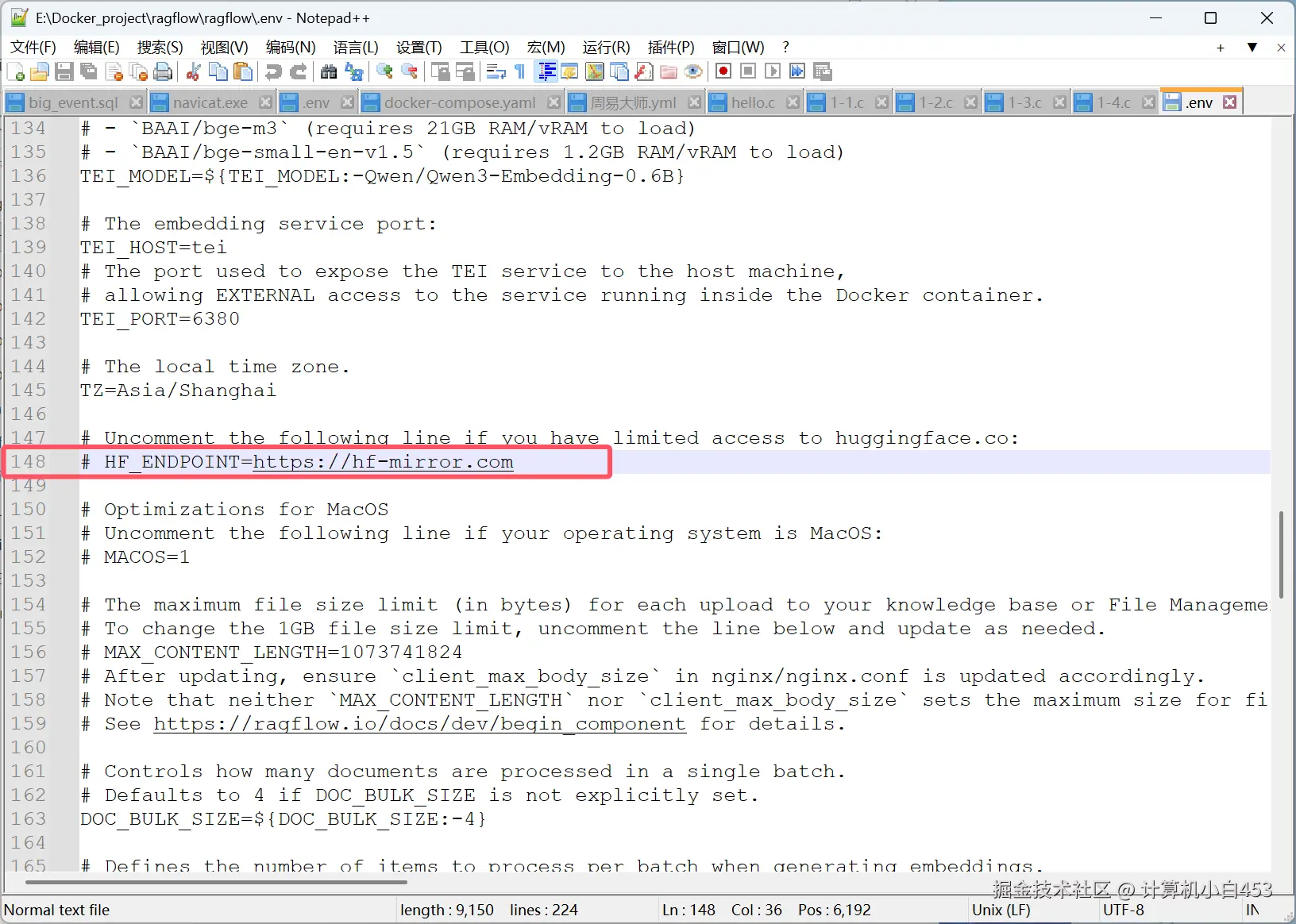
Task: Click Unix (LF) line ending in status bar
Action: tap(1001, 910)
